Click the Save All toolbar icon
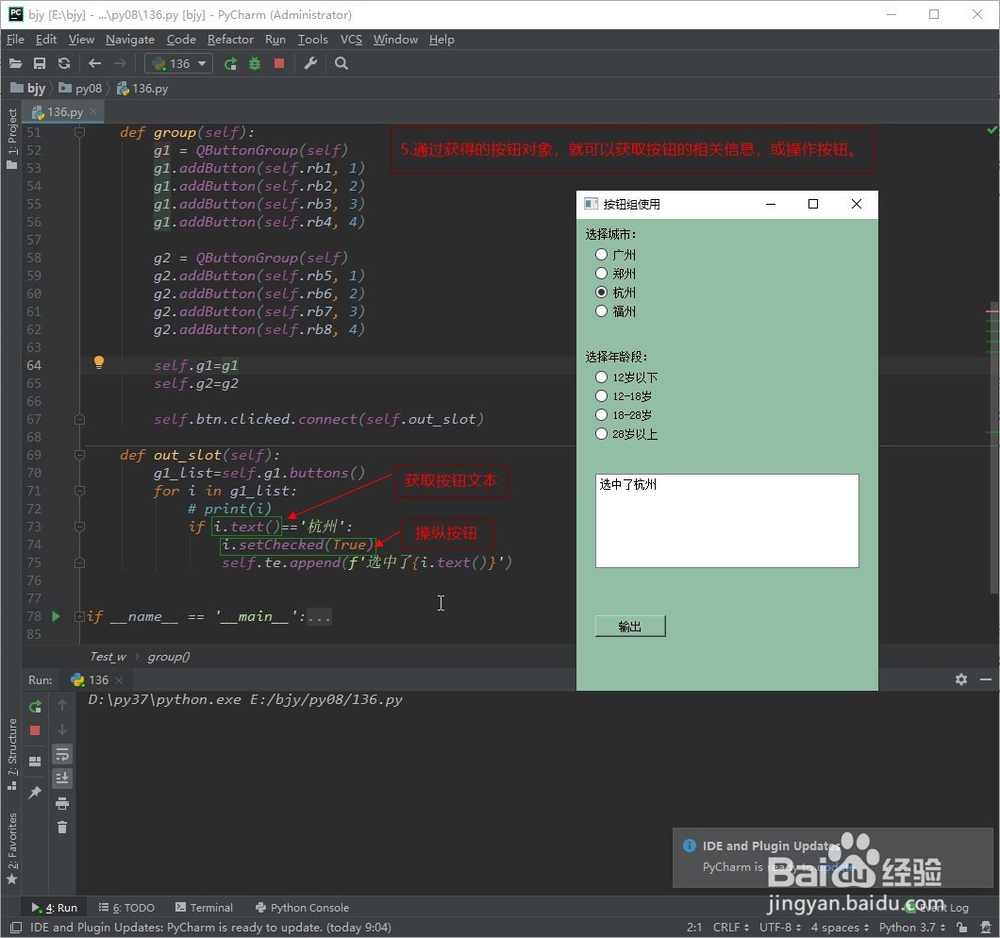This screenshot has height=938, width=1000. [x=40, y=63]
